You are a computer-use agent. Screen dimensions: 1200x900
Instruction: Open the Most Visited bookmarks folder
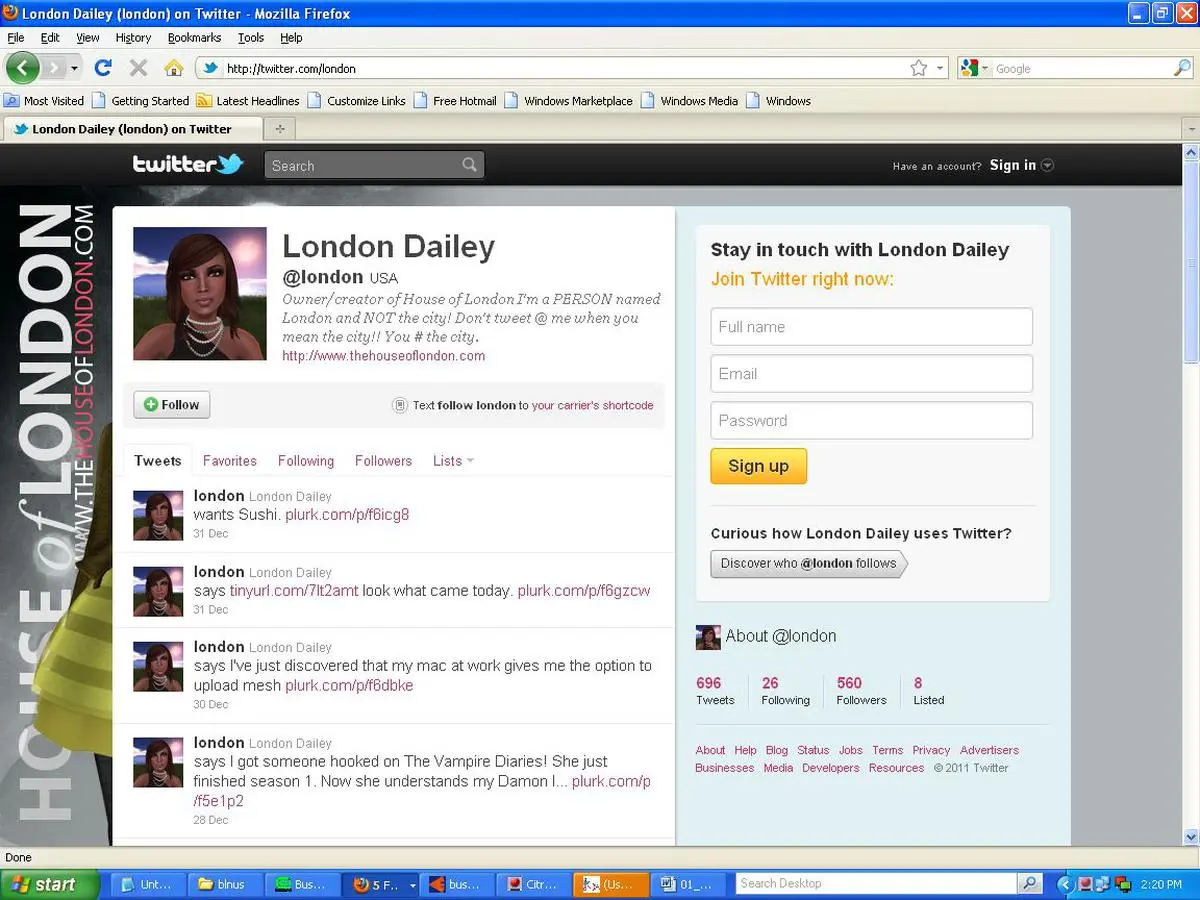pyautogui.click(x=44, y=101)
